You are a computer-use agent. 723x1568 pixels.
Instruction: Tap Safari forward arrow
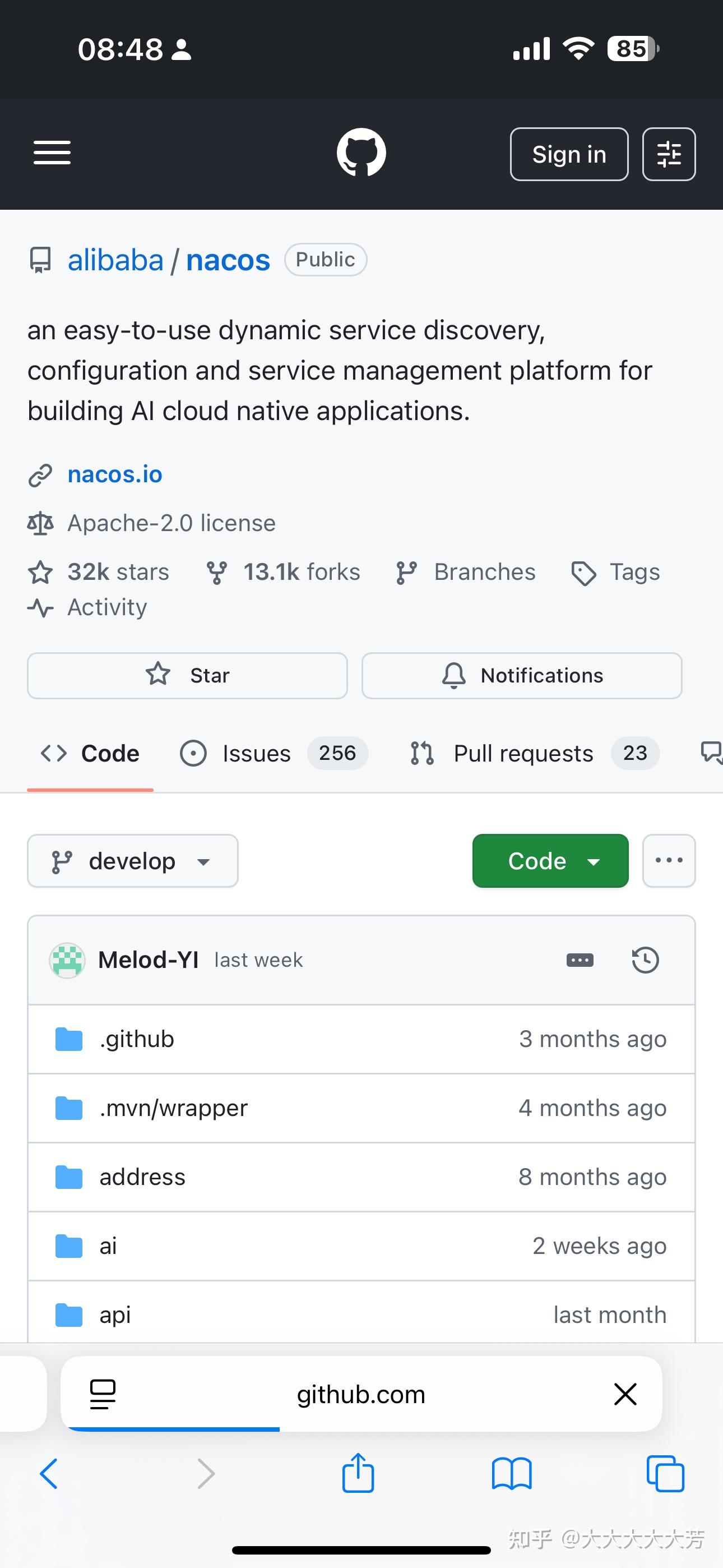tap(206, 1474)
